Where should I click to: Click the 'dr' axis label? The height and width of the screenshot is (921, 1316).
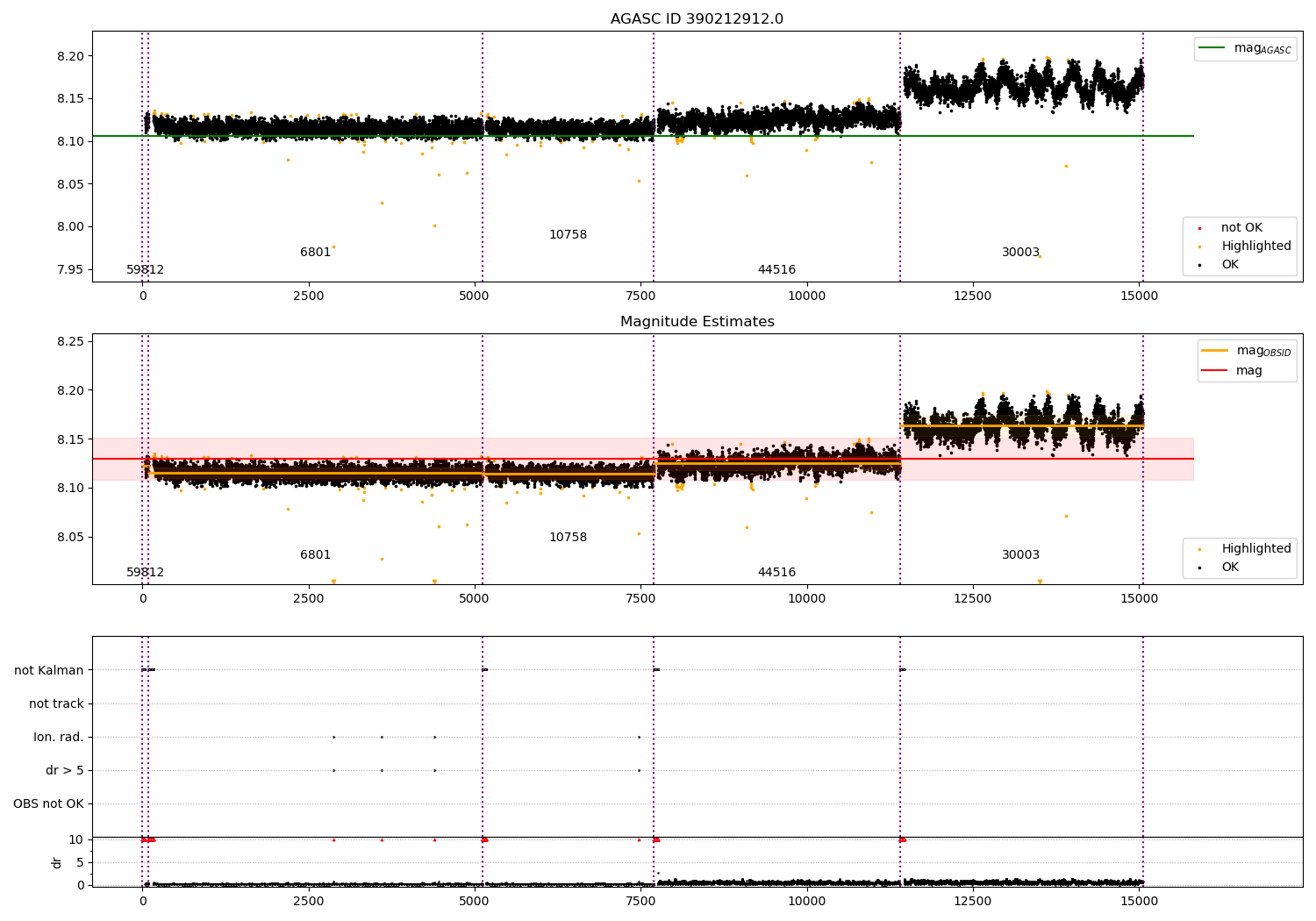(x=57, y=862)
